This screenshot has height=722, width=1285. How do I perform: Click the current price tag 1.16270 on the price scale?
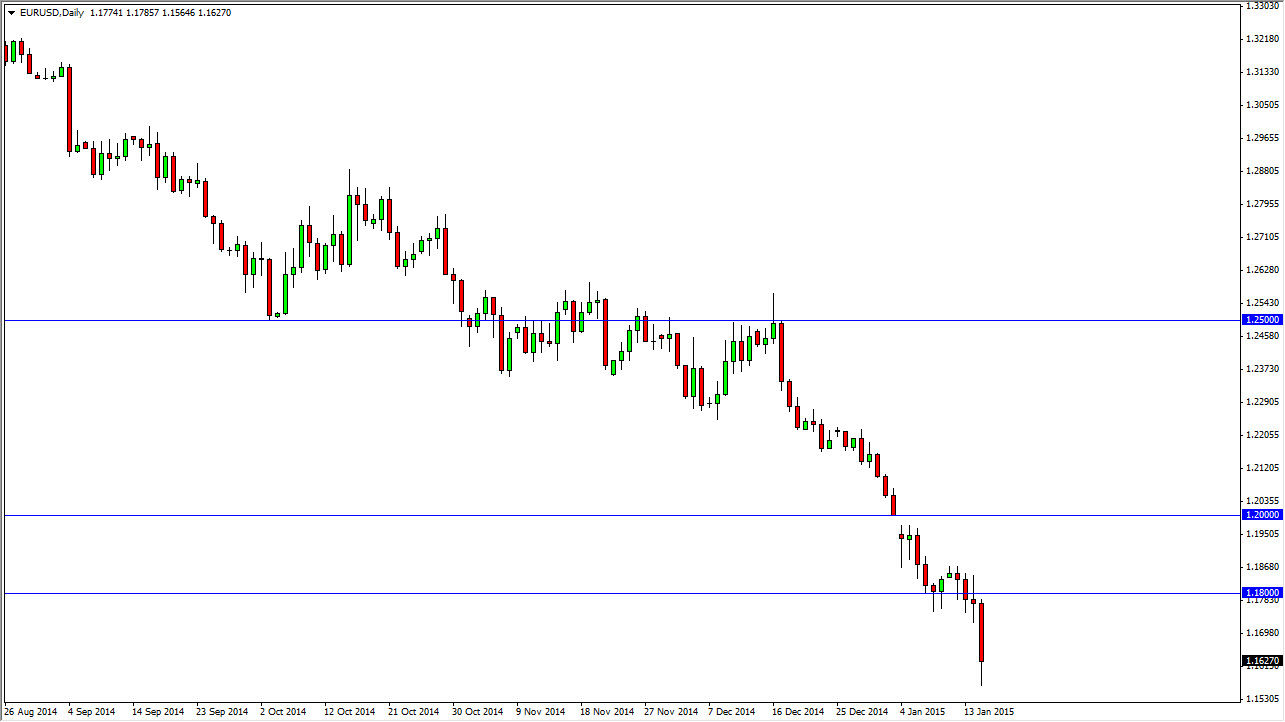pyautogui.click(x=1262, y=661)
